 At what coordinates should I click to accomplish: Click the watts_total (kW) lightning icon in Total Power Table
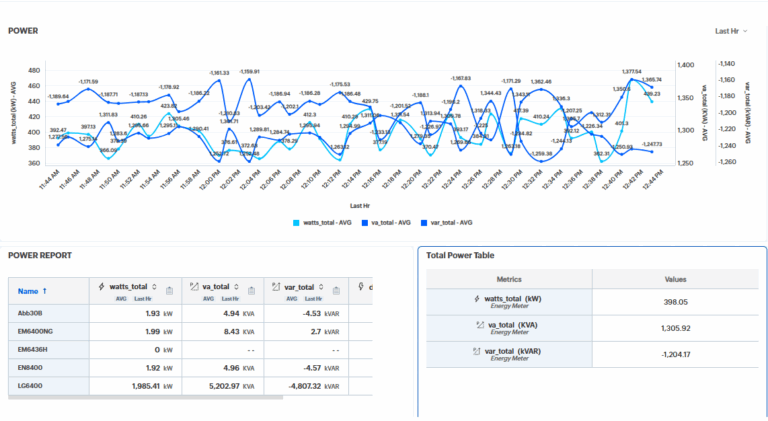[x=477, y=298]
